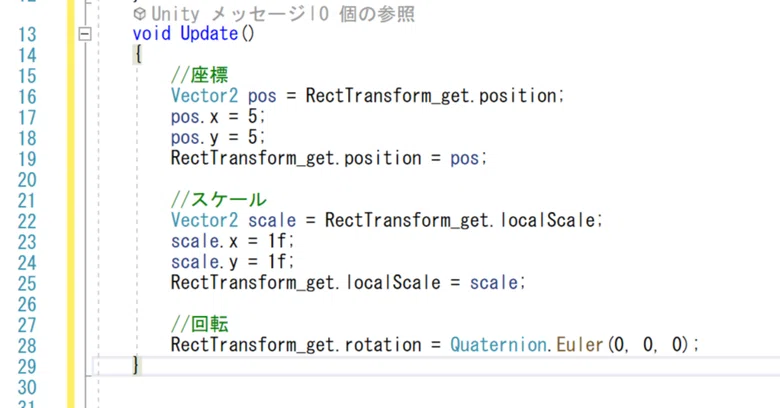This screenshot has width=780, height=408.
Task: Select the //回転 comment
Action: pos(199,324)
